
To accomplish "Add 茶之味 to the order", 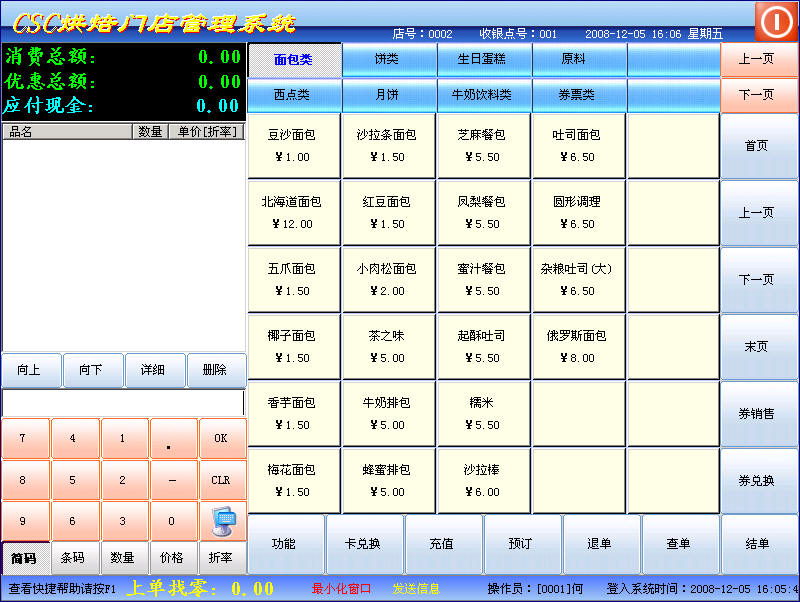I will pyautogui.click(x=389, y=347).
